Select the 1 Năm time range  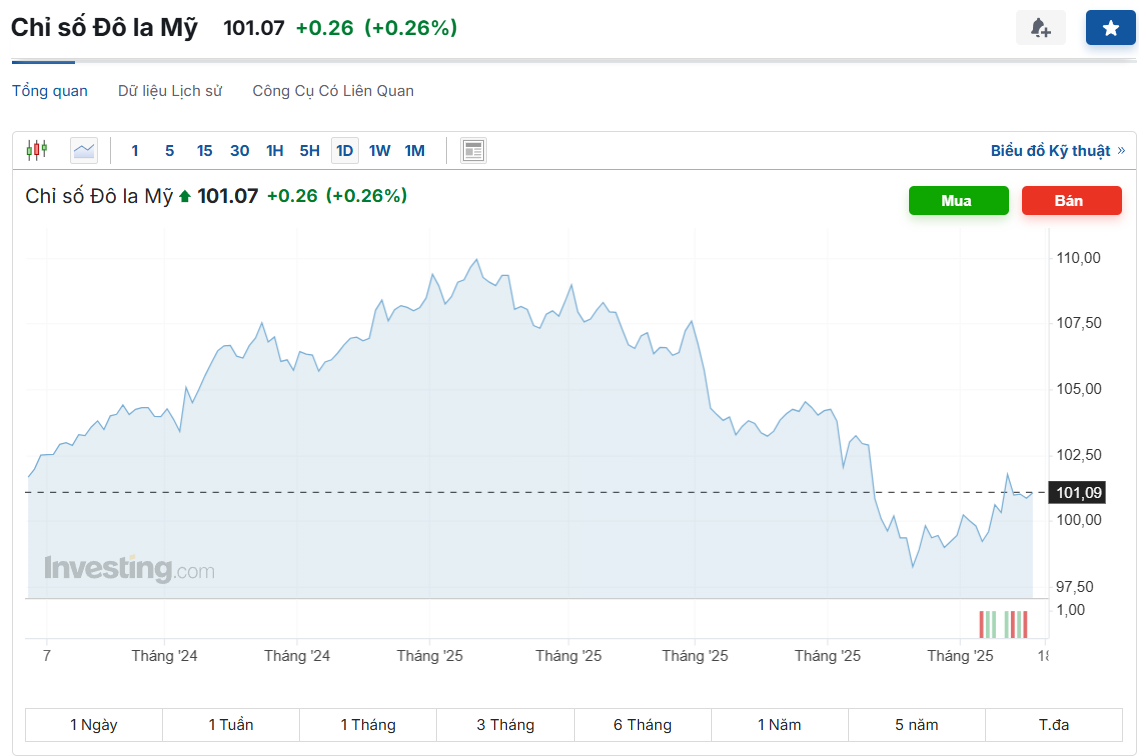[779, 725]
